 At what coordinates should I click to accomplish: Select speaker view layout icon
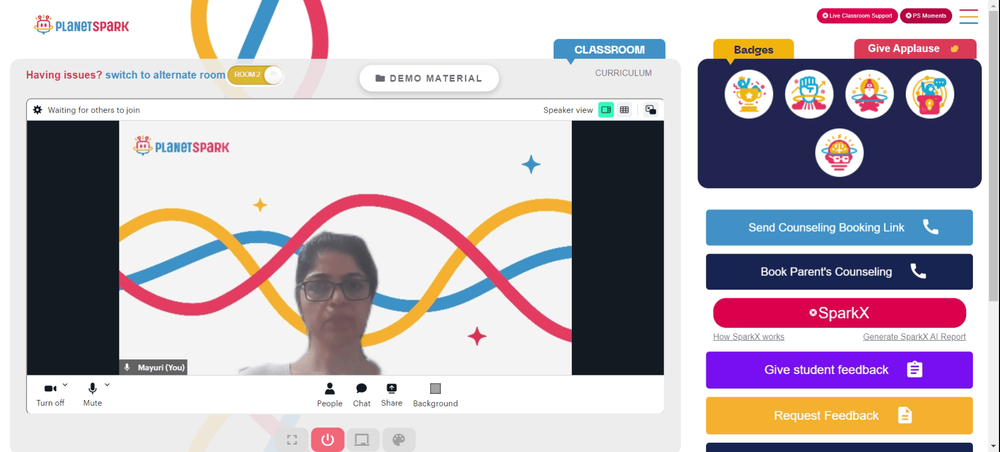point(606,110)
